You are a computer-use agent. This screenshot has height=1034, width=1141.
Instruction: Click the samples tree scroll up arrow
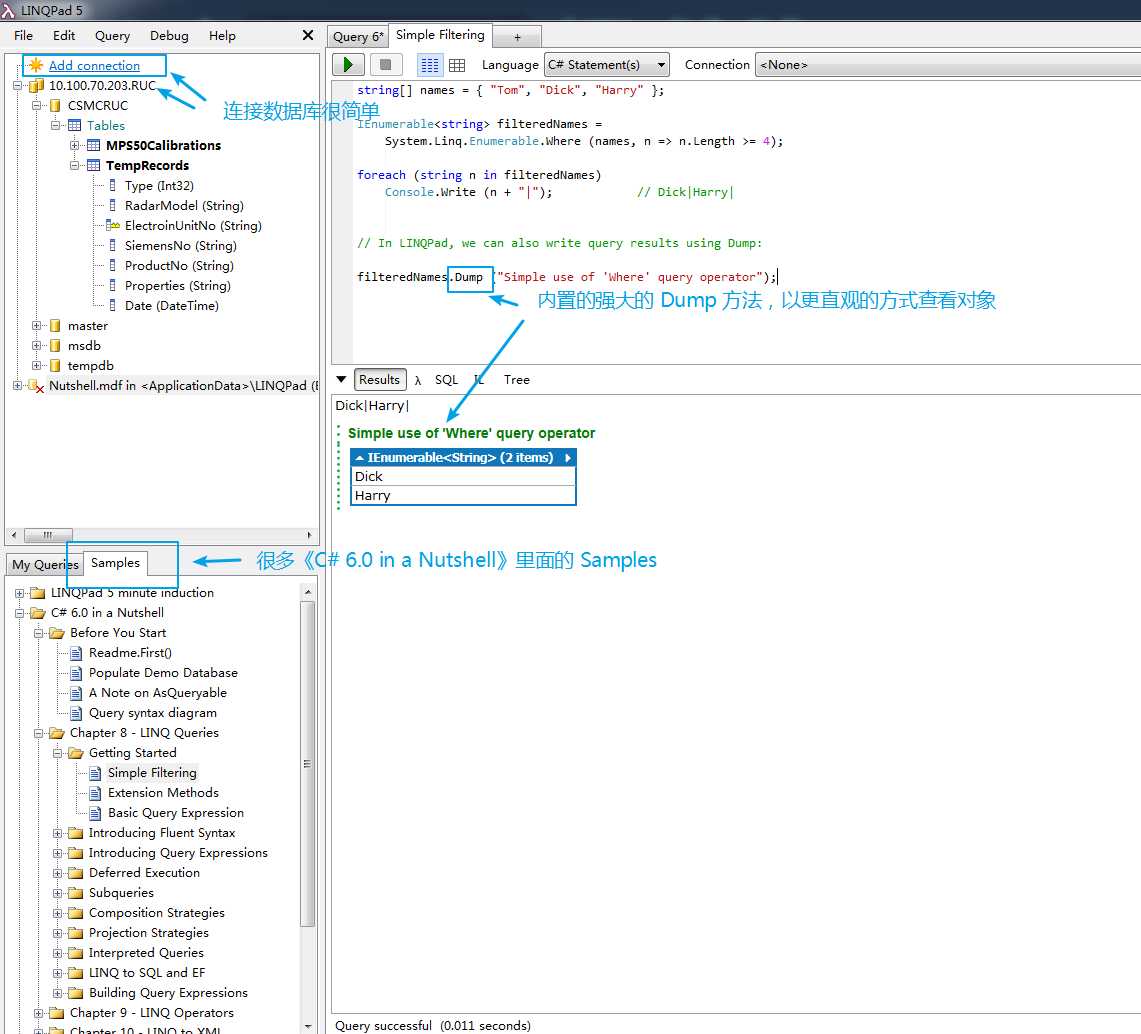(308, 592)
